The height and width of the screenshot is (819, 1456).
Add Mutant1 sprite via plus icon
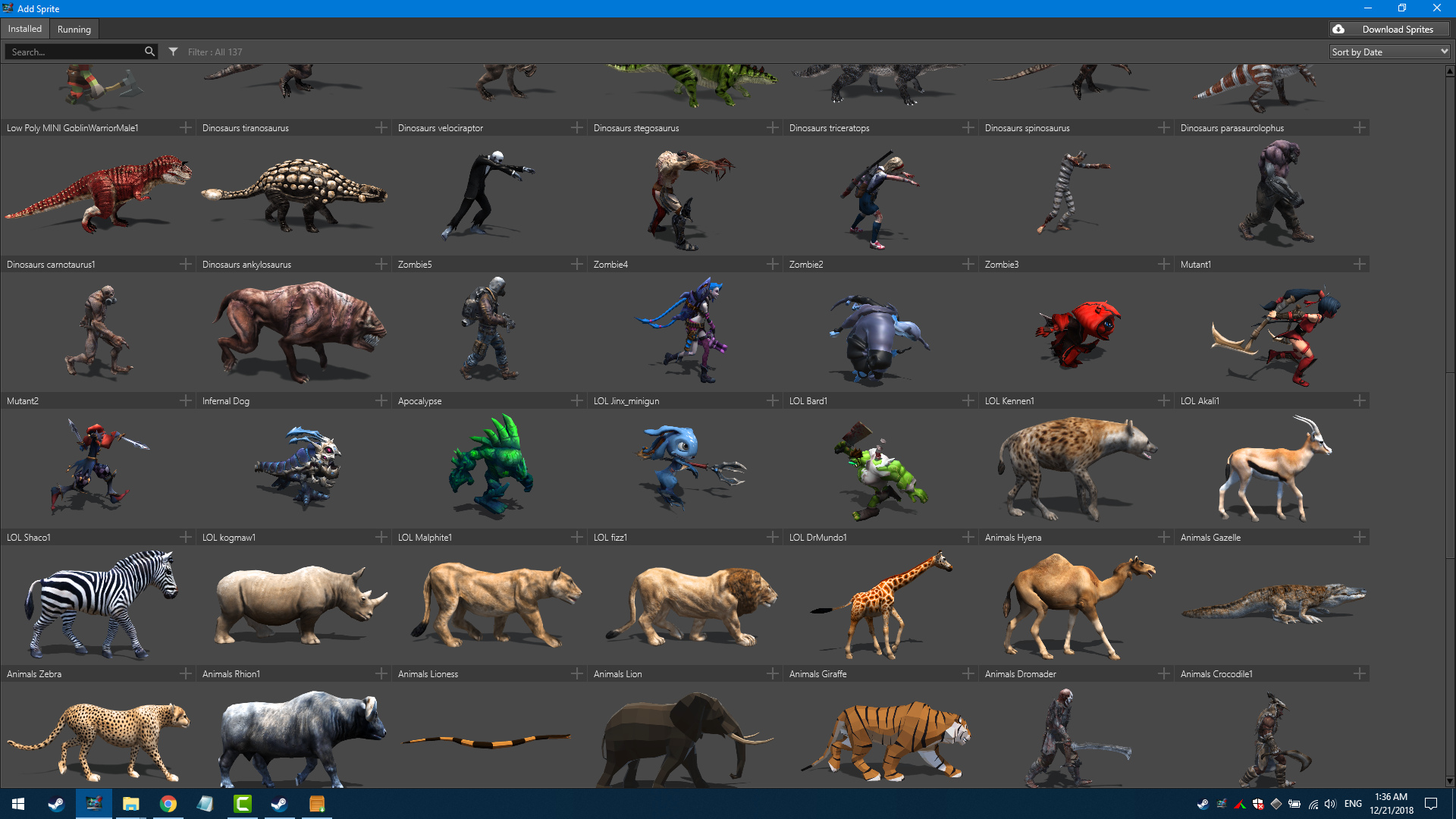point(1360,264)
